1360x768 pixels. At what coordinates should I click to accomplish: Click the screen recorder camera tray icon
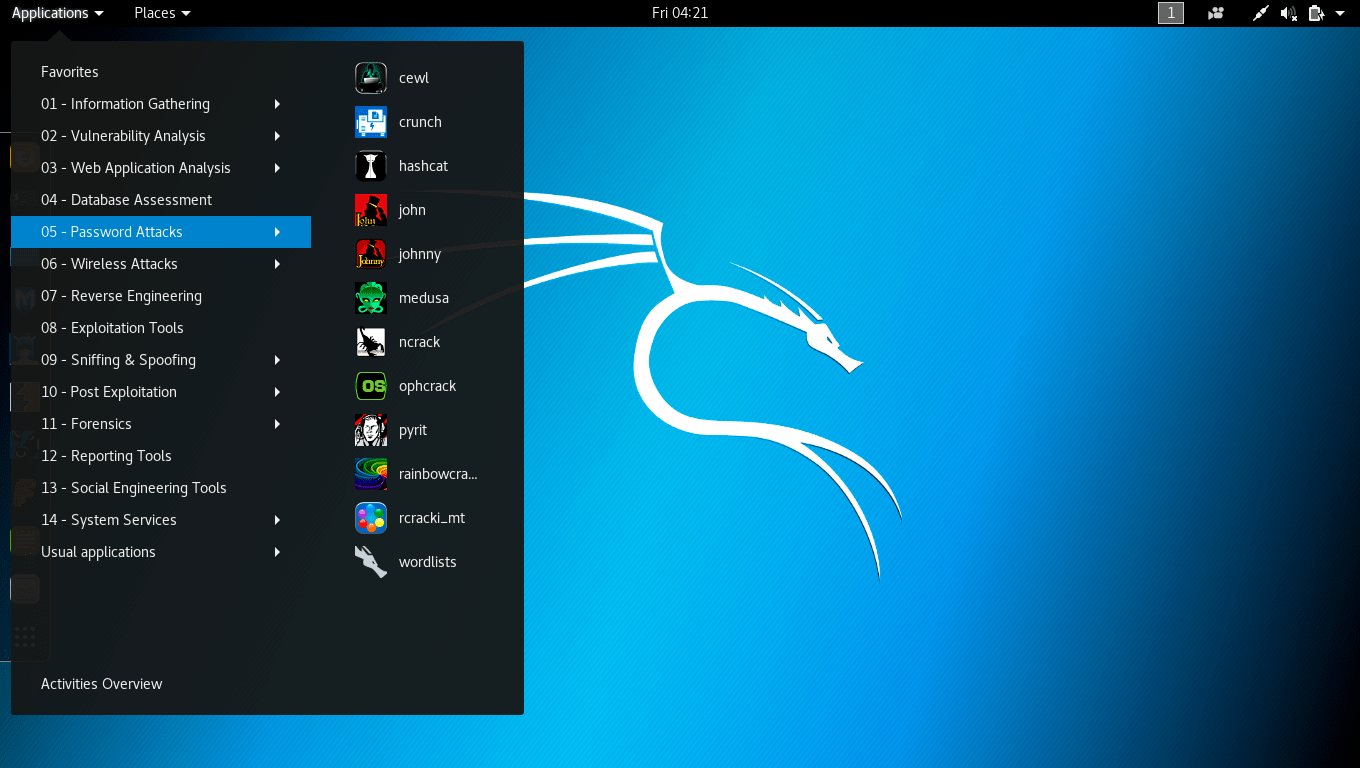[1216, 13]
